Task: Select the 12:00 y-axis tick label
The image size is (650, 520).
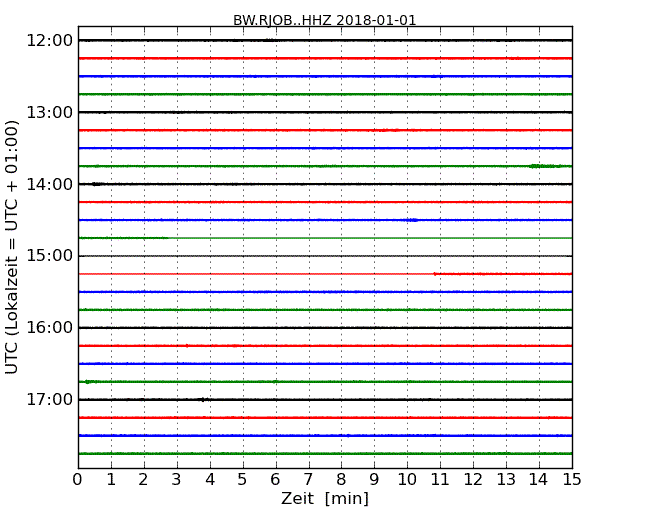Action: coord(49,41)
